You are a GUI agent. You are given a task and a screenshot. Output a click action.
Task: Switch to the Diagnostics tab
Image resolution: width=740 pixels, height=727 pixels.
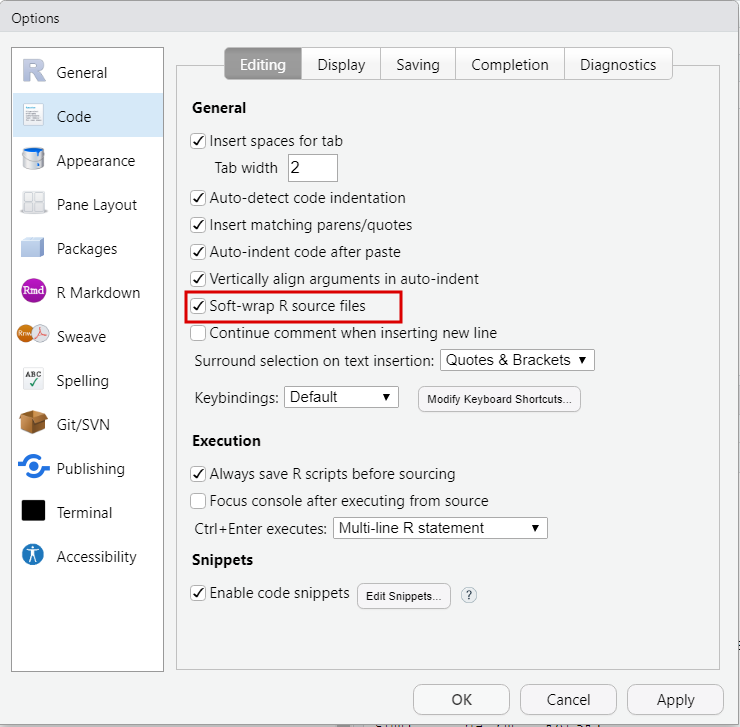click(618, 65)
